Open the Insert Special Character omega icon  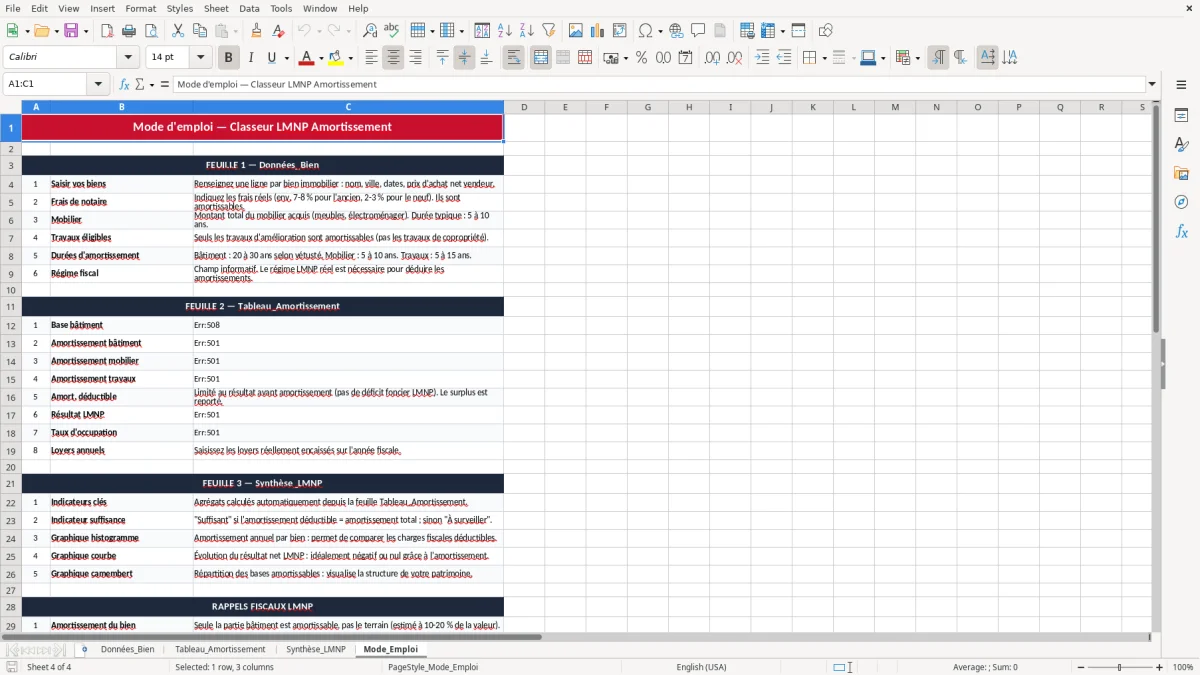645,31
